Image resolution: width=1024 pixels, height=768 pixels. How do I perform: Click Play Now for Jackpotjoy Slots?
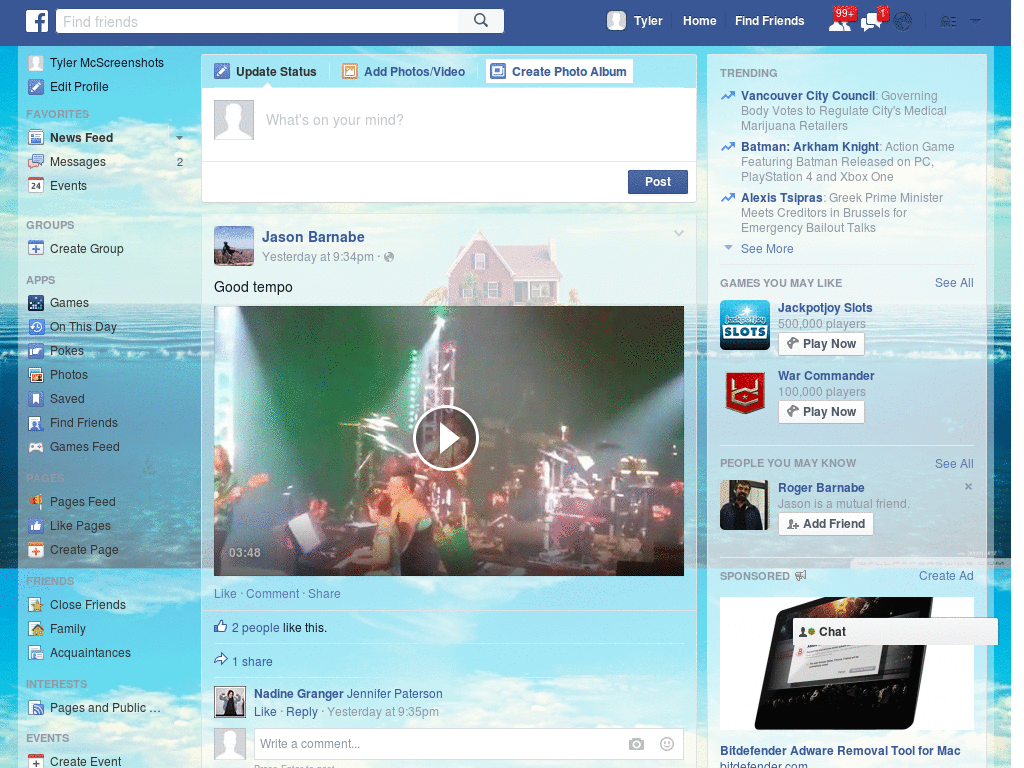pyautogui.click(x=822, y=344)
